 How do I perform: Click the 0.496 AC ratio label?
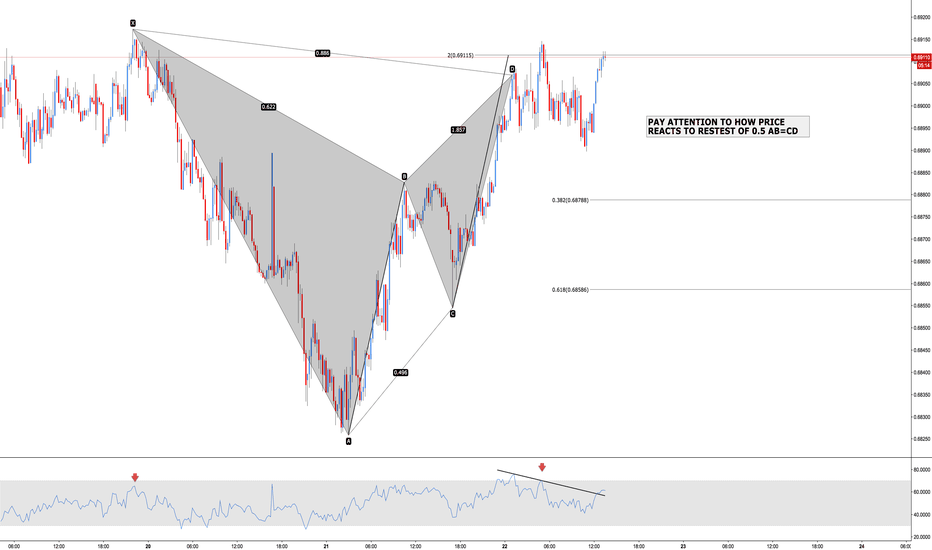[x=401, y=372]
